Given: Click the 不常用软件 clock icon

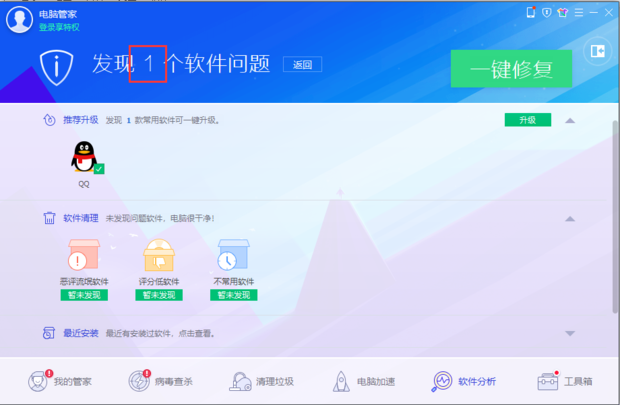Looking at the screenshot, I should click(233, 256).
